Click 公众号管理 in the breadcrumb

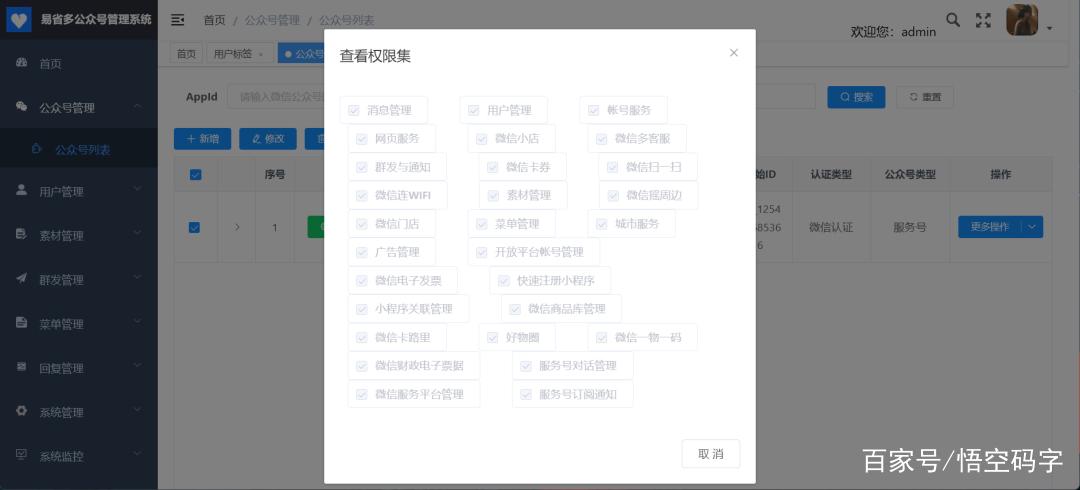pyautogui.click(x=272, y=20)
